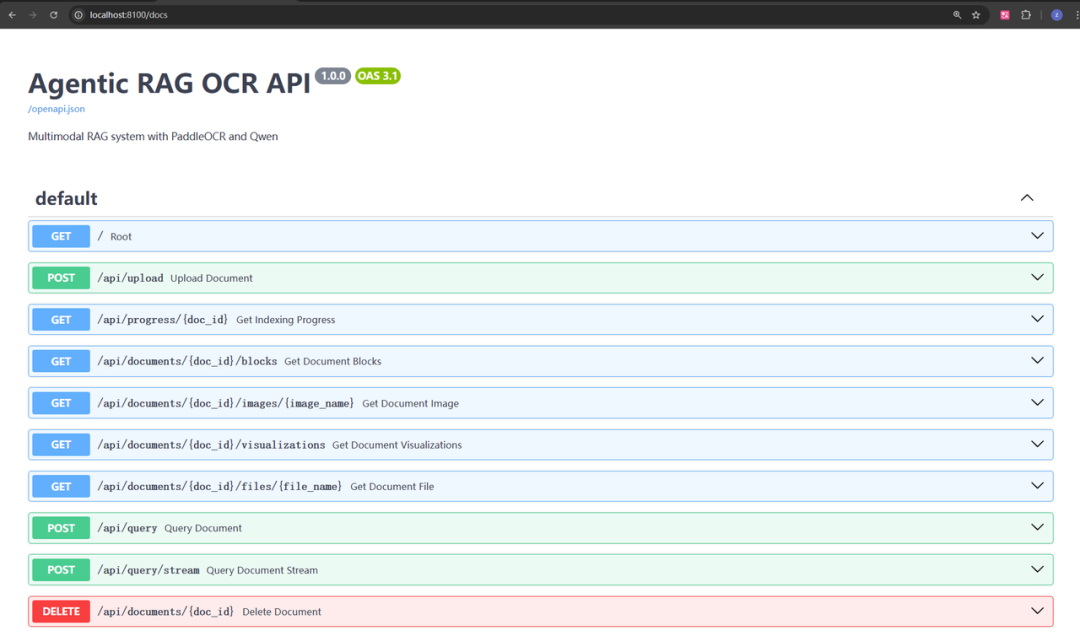Expand the Get Document Image chevron
The image size is (1080, 636).
1037,402
